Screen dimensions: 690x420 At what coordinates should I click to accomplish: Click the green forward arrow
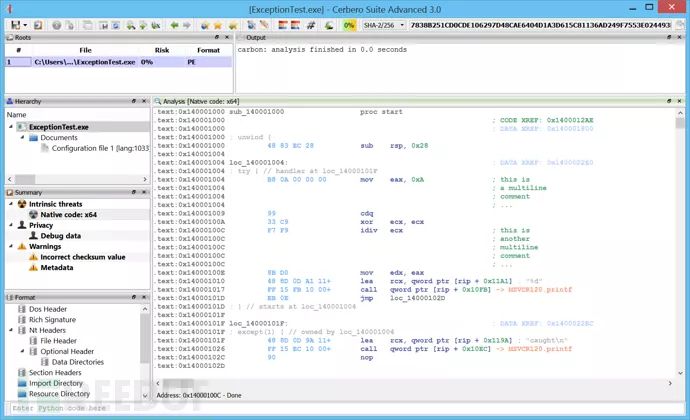(x=189, y=24)
